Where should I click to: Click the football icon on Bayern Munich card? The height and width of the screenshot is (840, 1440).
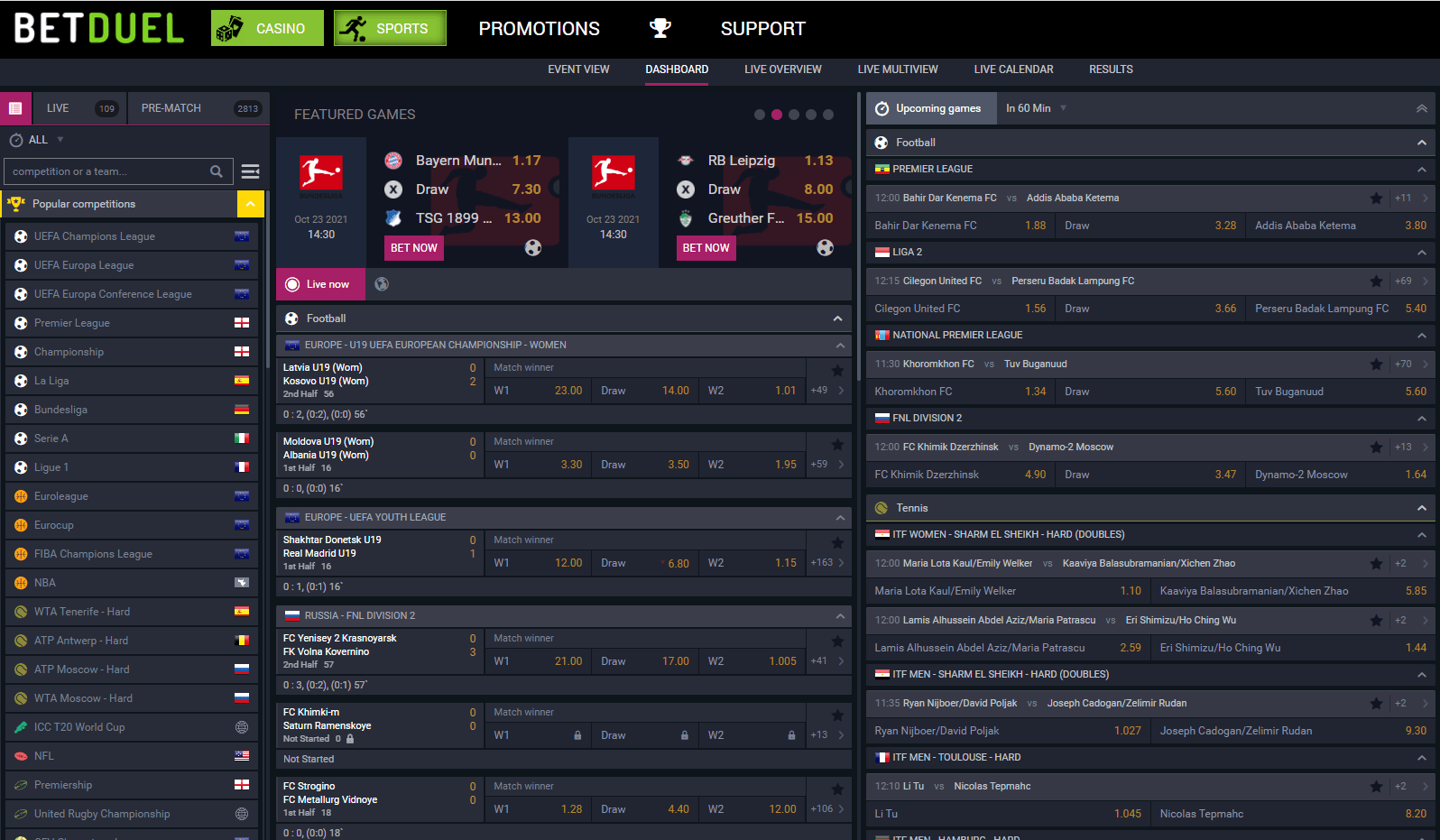pyautogui.click(x=533, y=248)
